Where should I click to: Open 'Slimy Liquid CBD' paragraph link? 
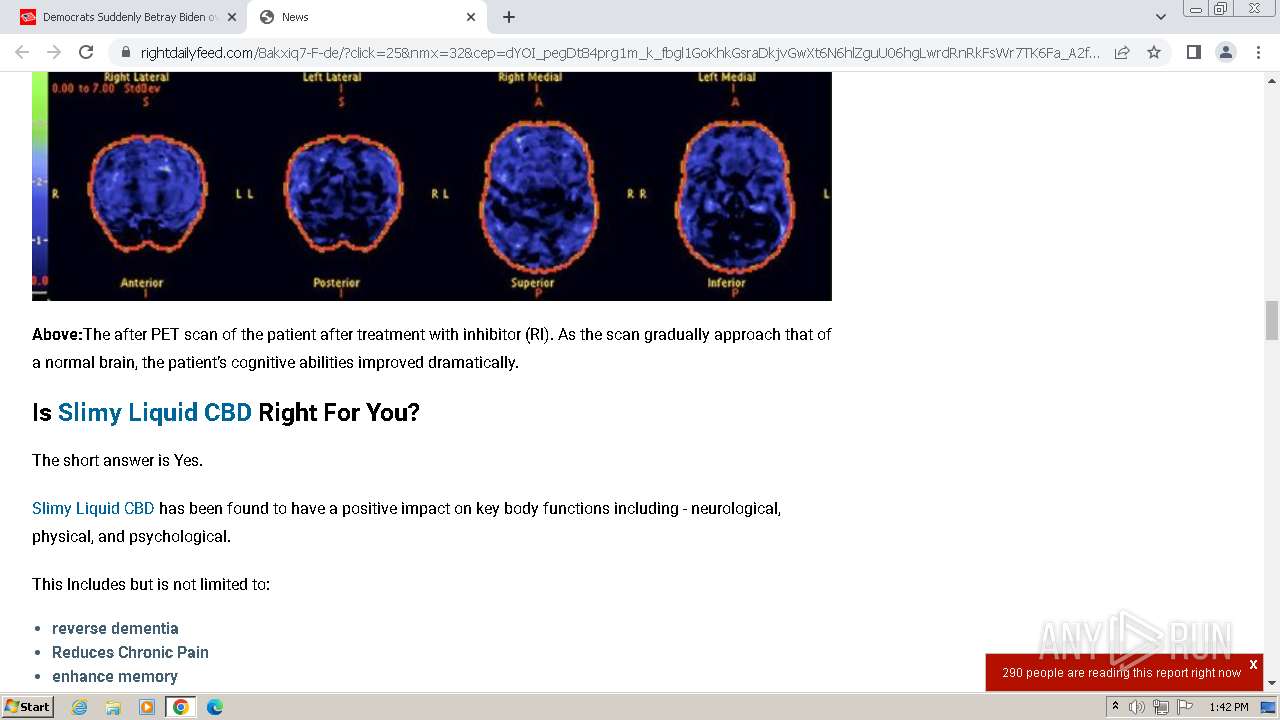[x=93, y=508]
